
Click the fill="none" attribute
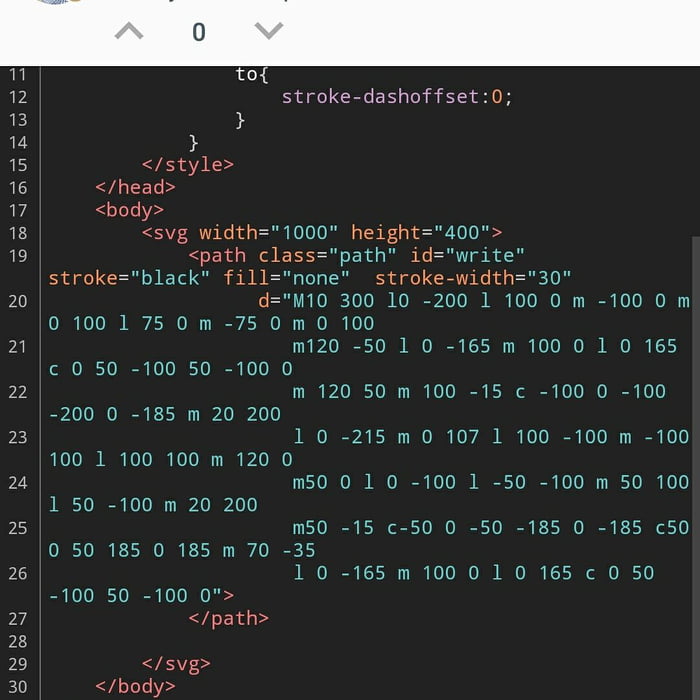(287, 278)
